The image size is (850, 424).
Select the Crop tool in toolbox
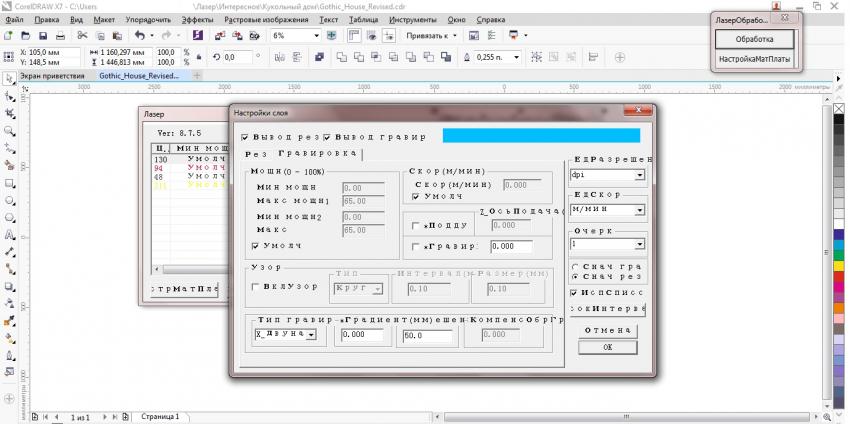[x=10, y=114]
